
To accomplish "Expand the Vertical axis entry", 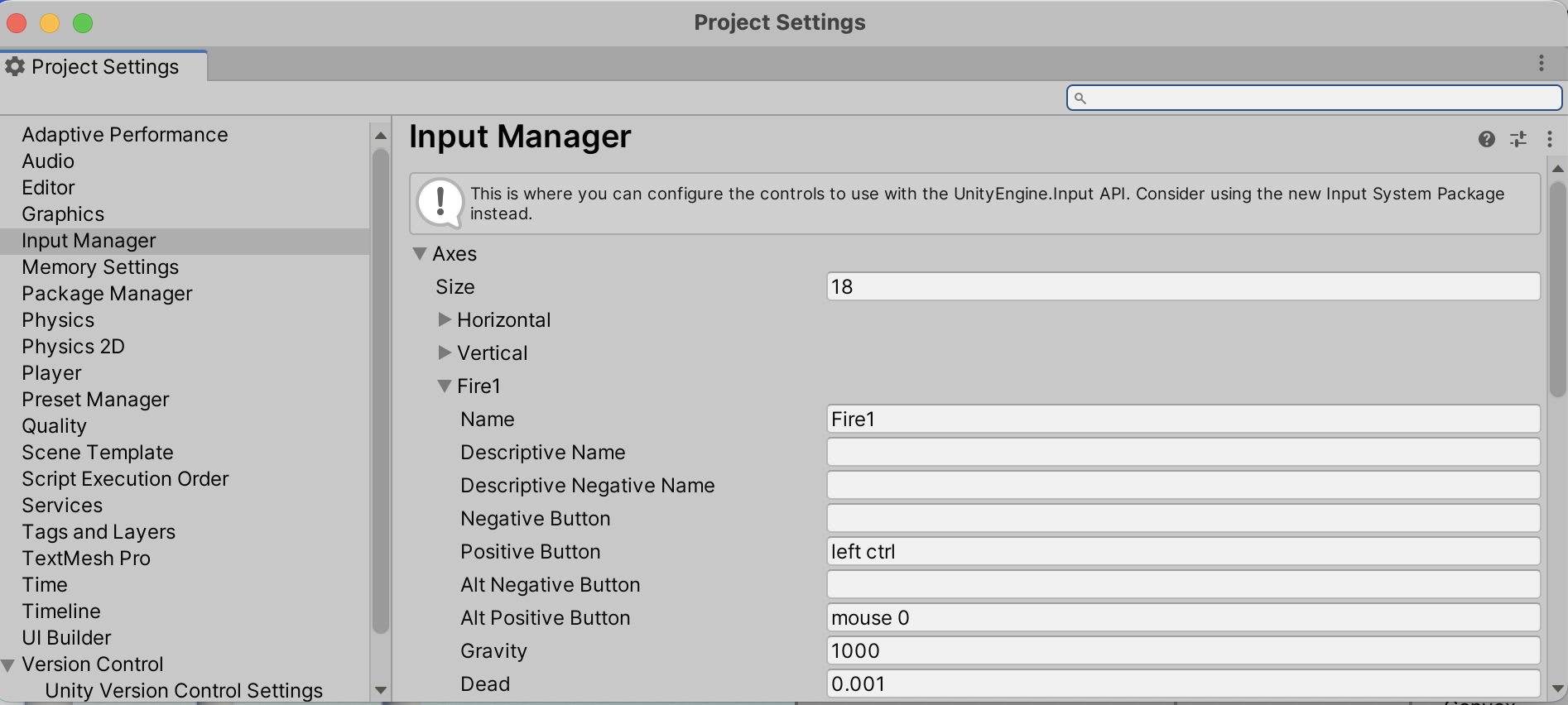I will [445, 352].
